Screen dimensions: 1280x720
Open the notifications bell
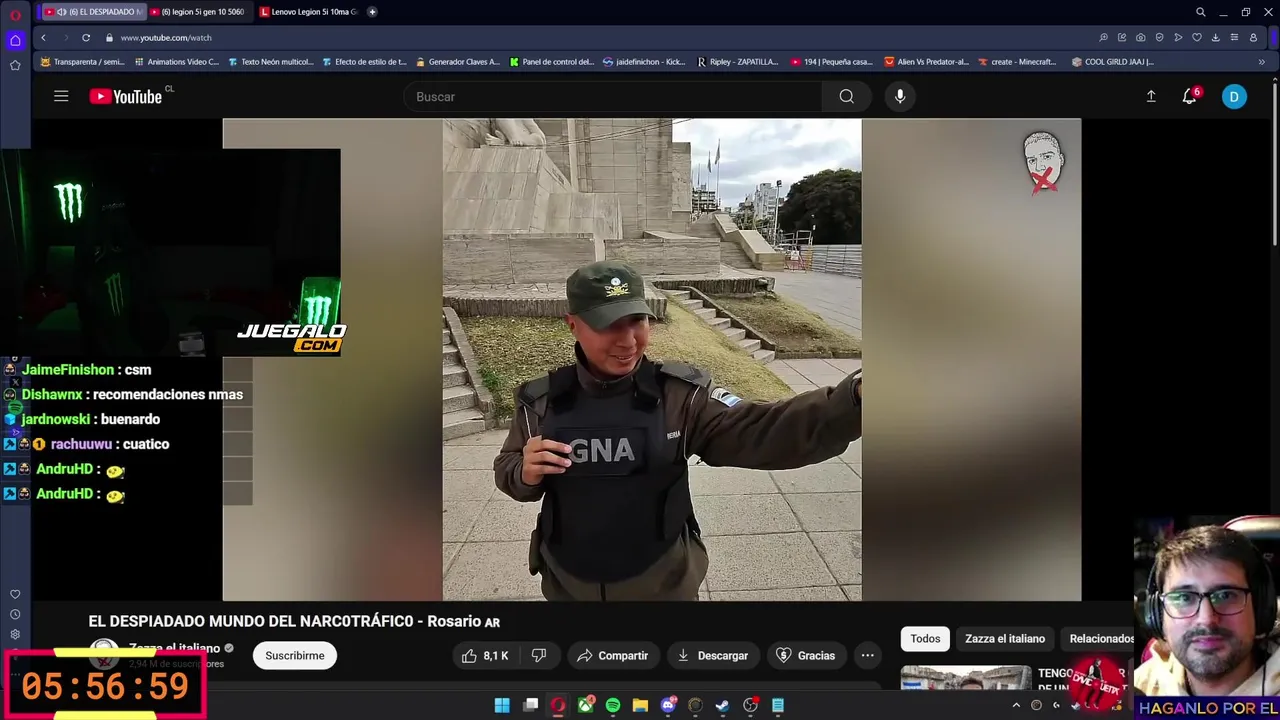[1189, 96]
